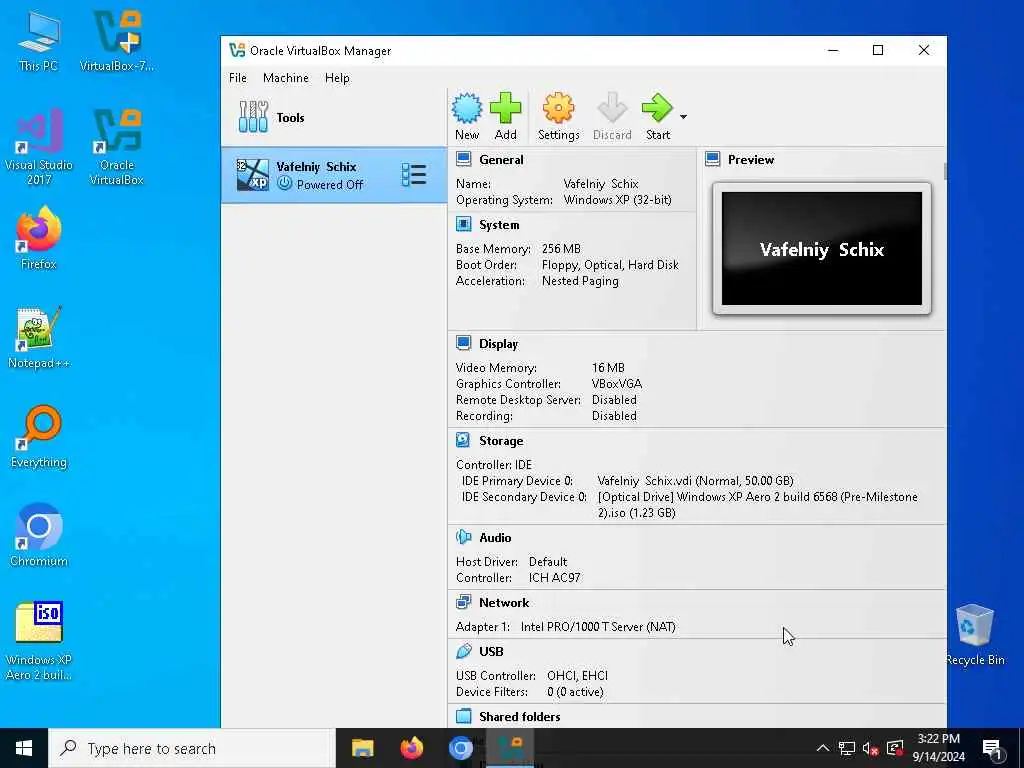1024x768 pixels.
Task: Click the Storage disk icon
Action: tap(464, 441)
